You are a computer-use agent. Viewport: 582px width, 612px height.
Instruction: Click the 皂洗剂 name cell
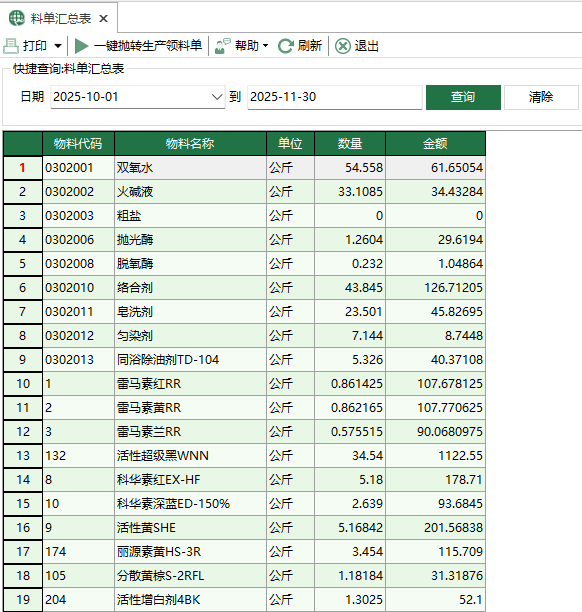[x=190, y=312]
